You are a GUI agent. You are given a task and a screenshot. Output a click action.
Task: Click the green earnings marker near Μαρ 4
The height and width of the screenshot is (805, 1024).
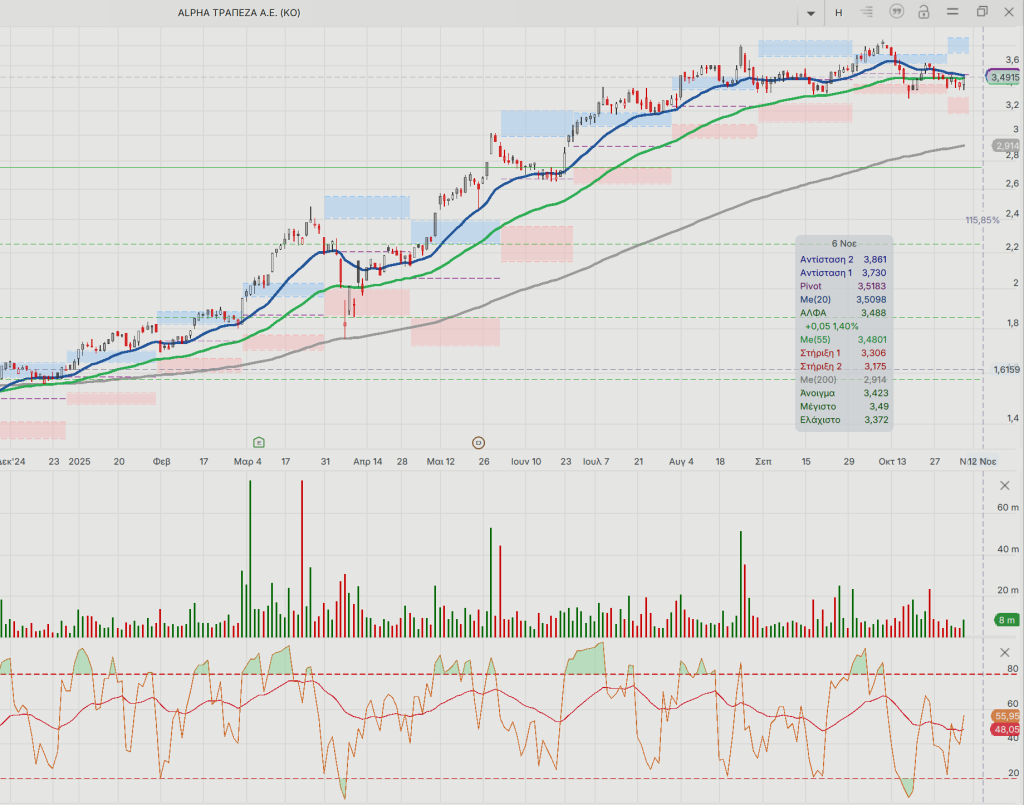click(x=259, y=441)
